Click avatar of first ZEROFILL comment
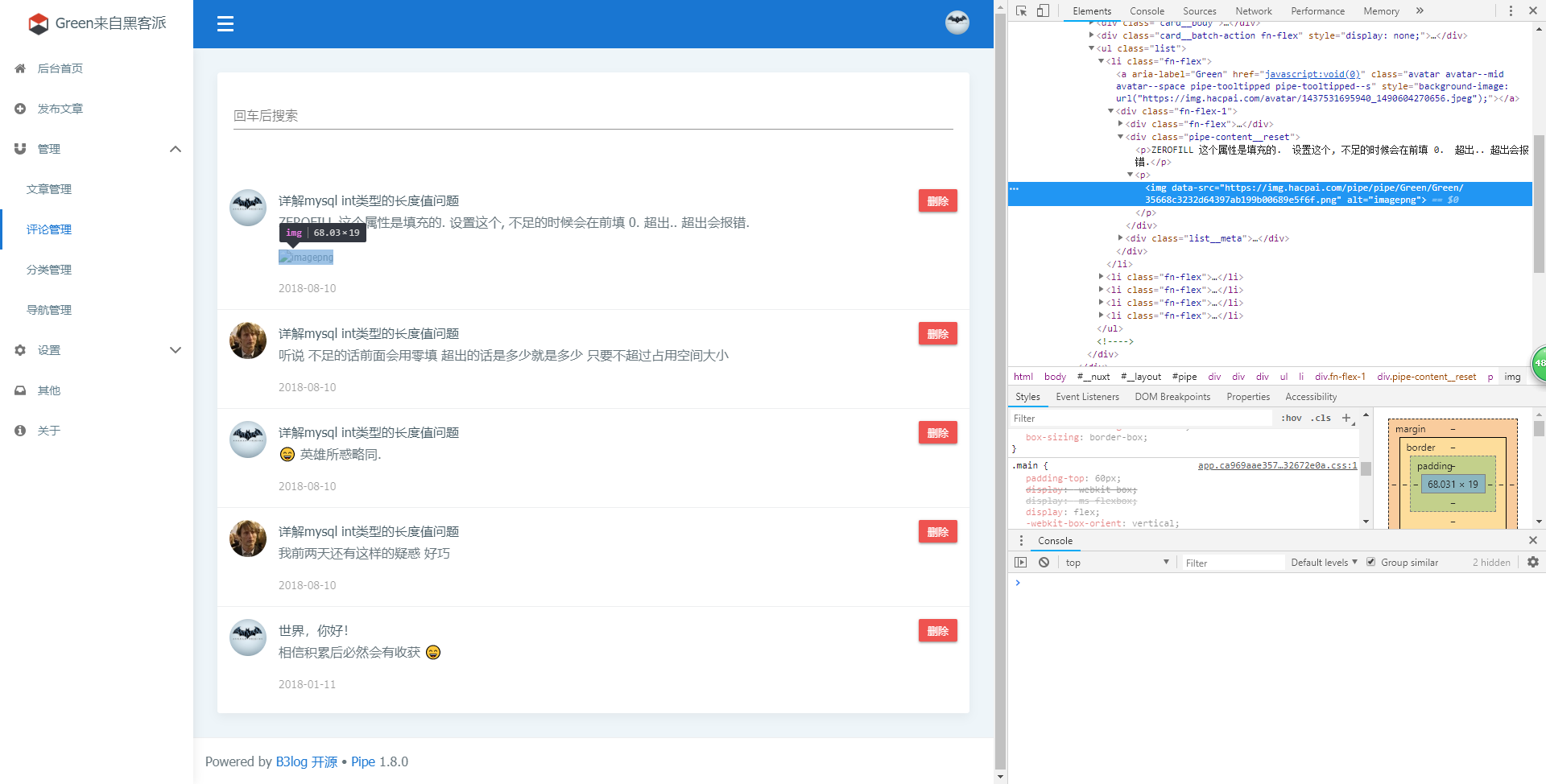Viewport: 1546px width, 784px height. click(248, 208)
